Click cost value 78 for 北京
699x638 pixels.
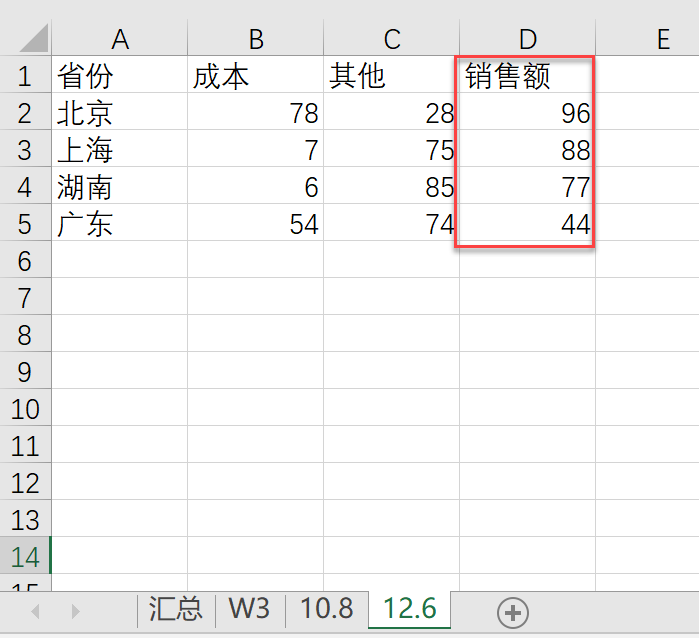tap(255, 112)
